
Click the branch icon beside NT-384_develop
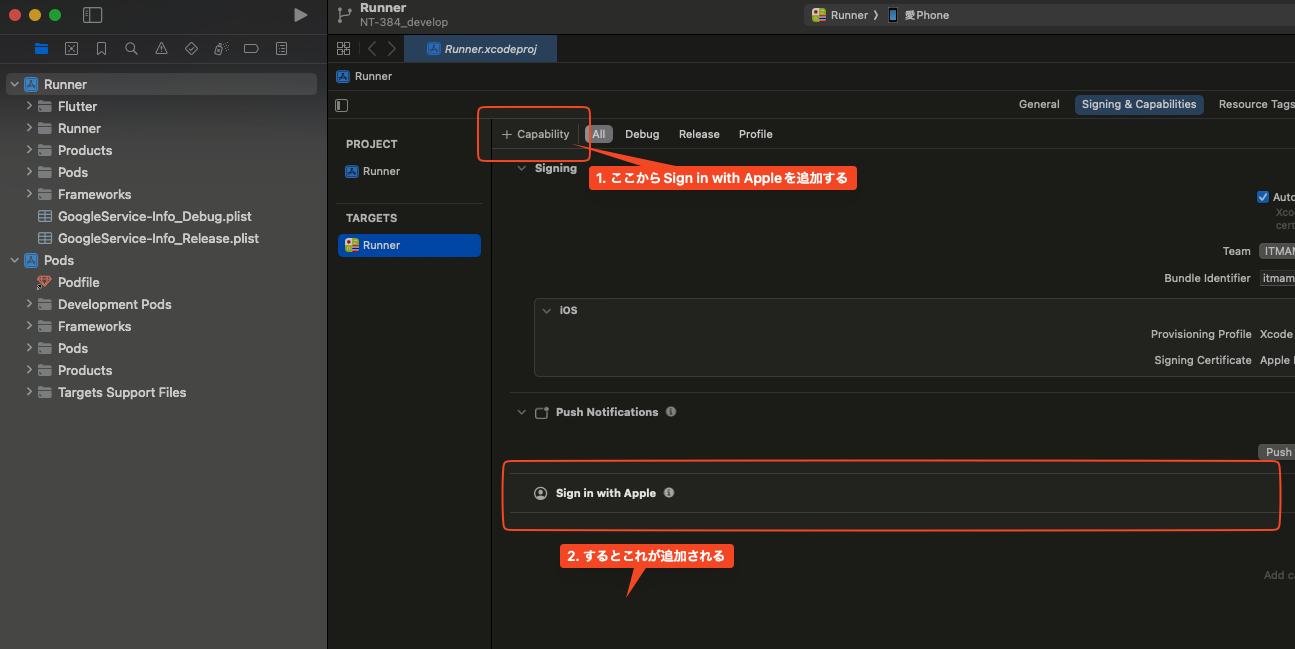coord(344,15)
